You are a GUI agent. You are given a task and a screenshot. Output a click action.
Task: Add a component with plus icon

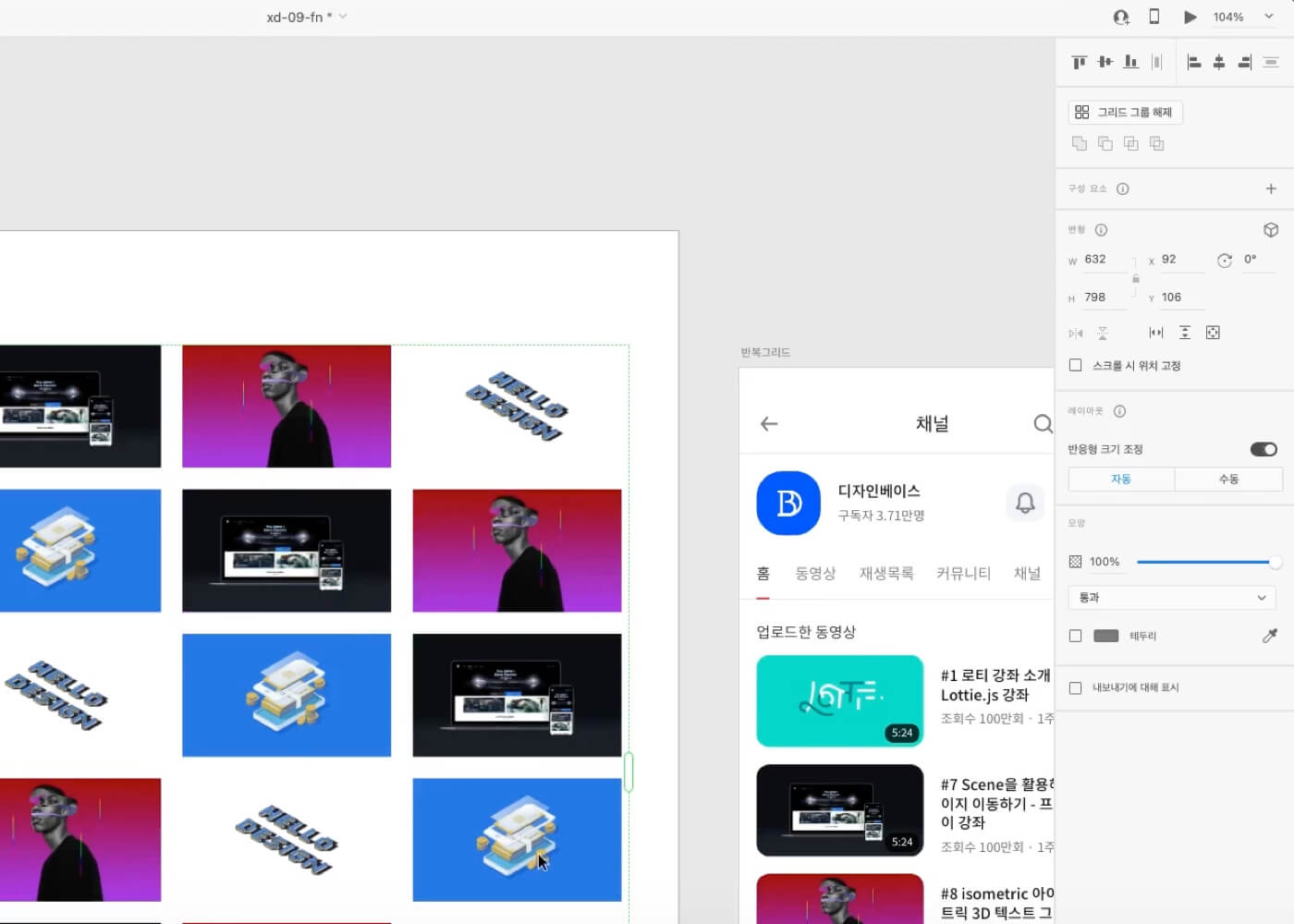pyautogui.click(x=1271, y=188)
